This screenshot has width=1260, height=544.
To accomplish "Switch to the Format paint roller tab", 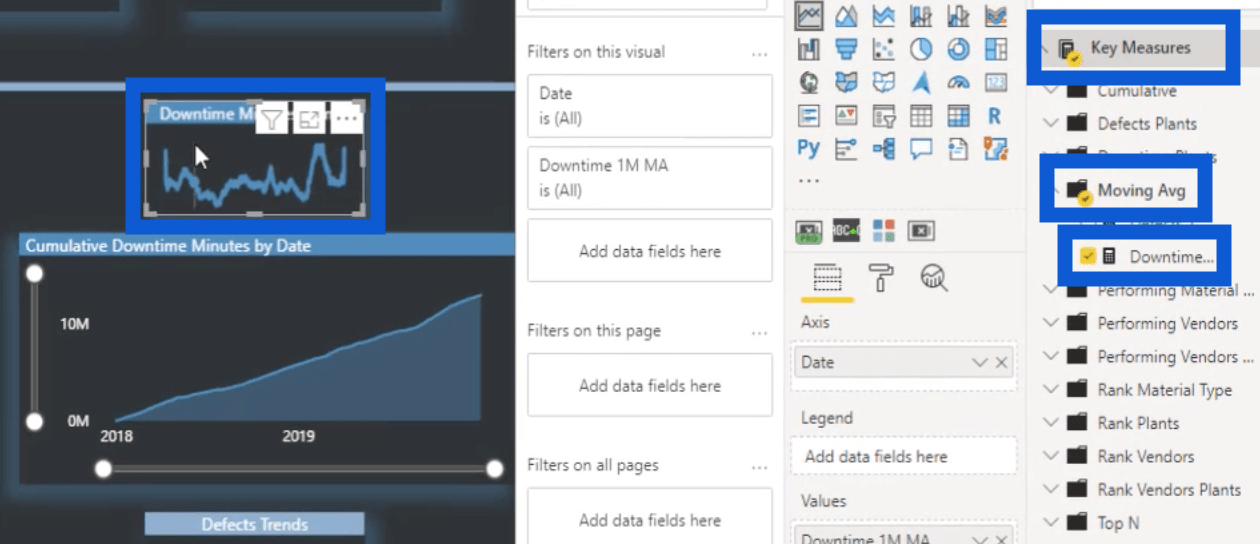I will click(881, 279).
